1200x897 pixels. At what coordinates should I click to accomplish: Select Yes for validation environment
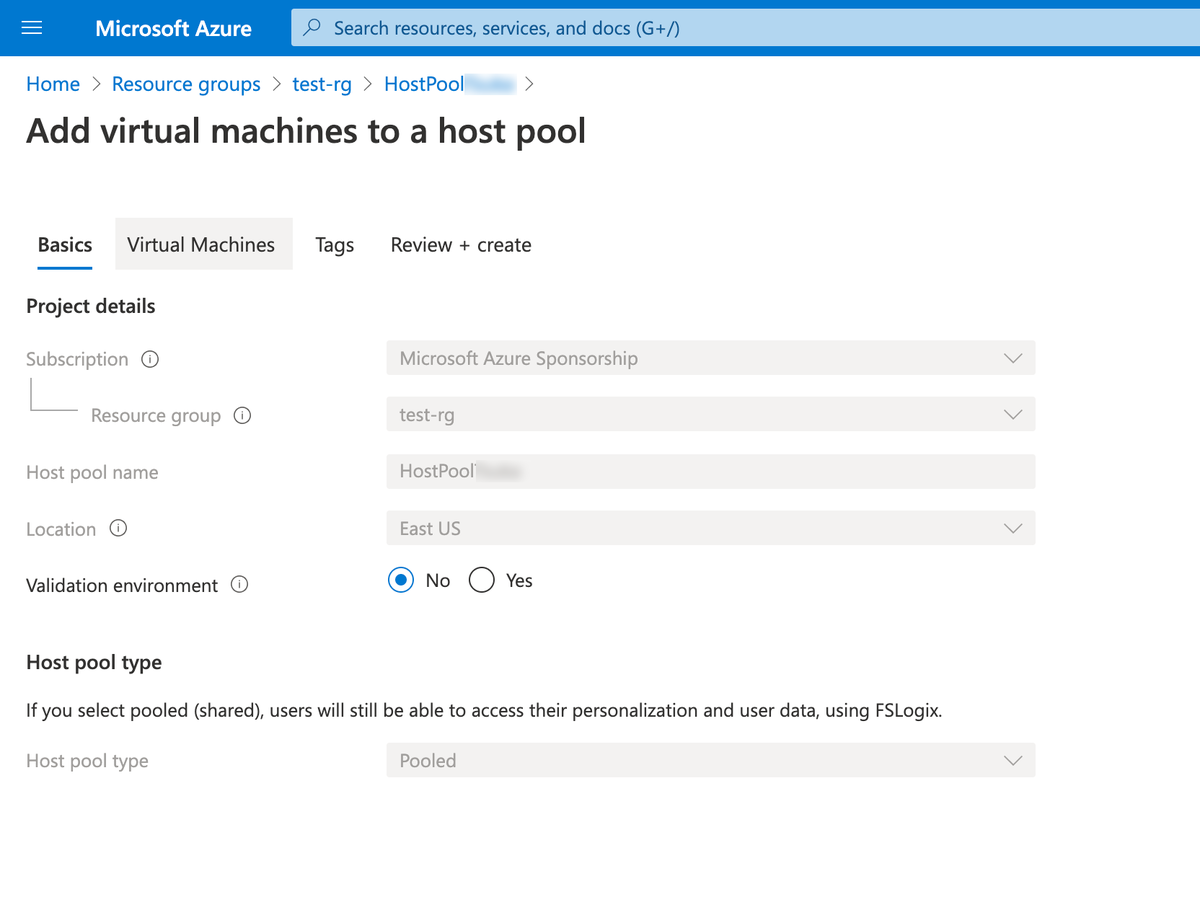coord(482,581)
